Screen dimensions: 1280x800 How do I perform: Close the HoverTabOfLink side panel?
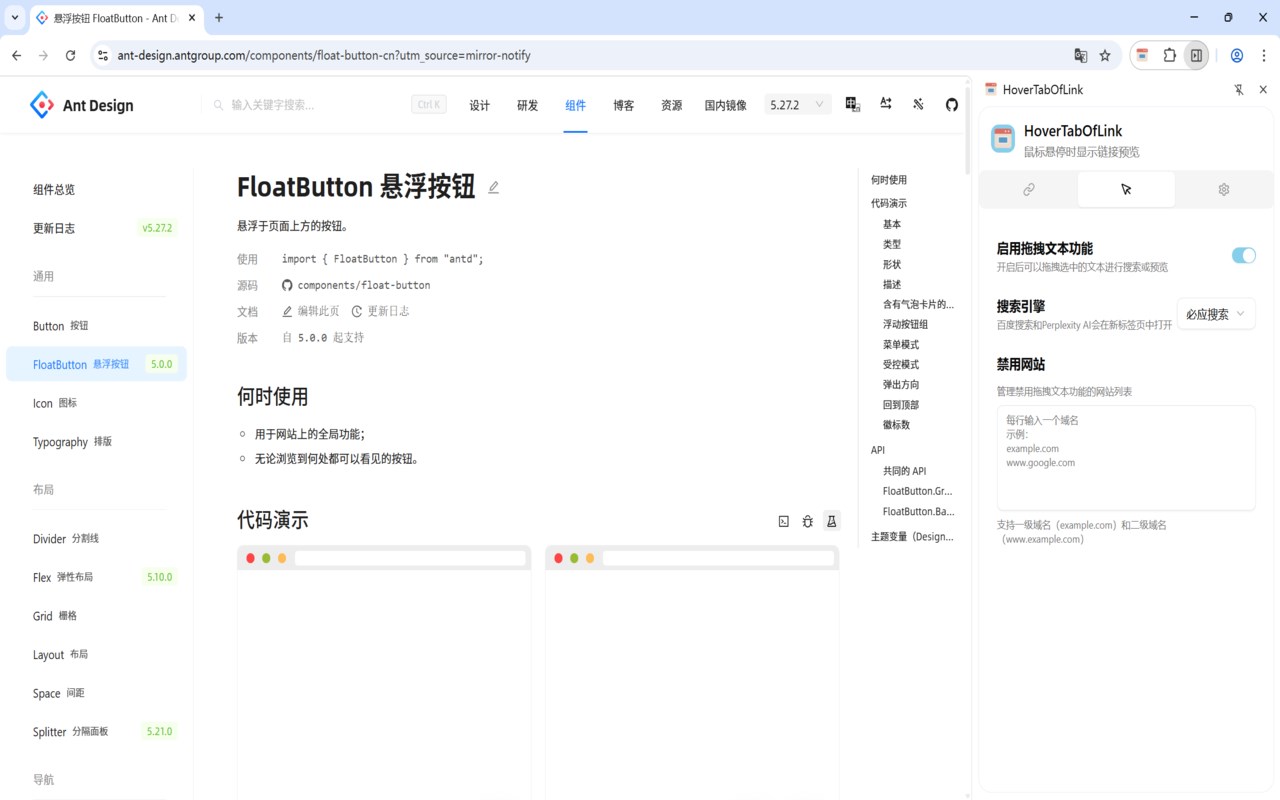coord(1264,90)
